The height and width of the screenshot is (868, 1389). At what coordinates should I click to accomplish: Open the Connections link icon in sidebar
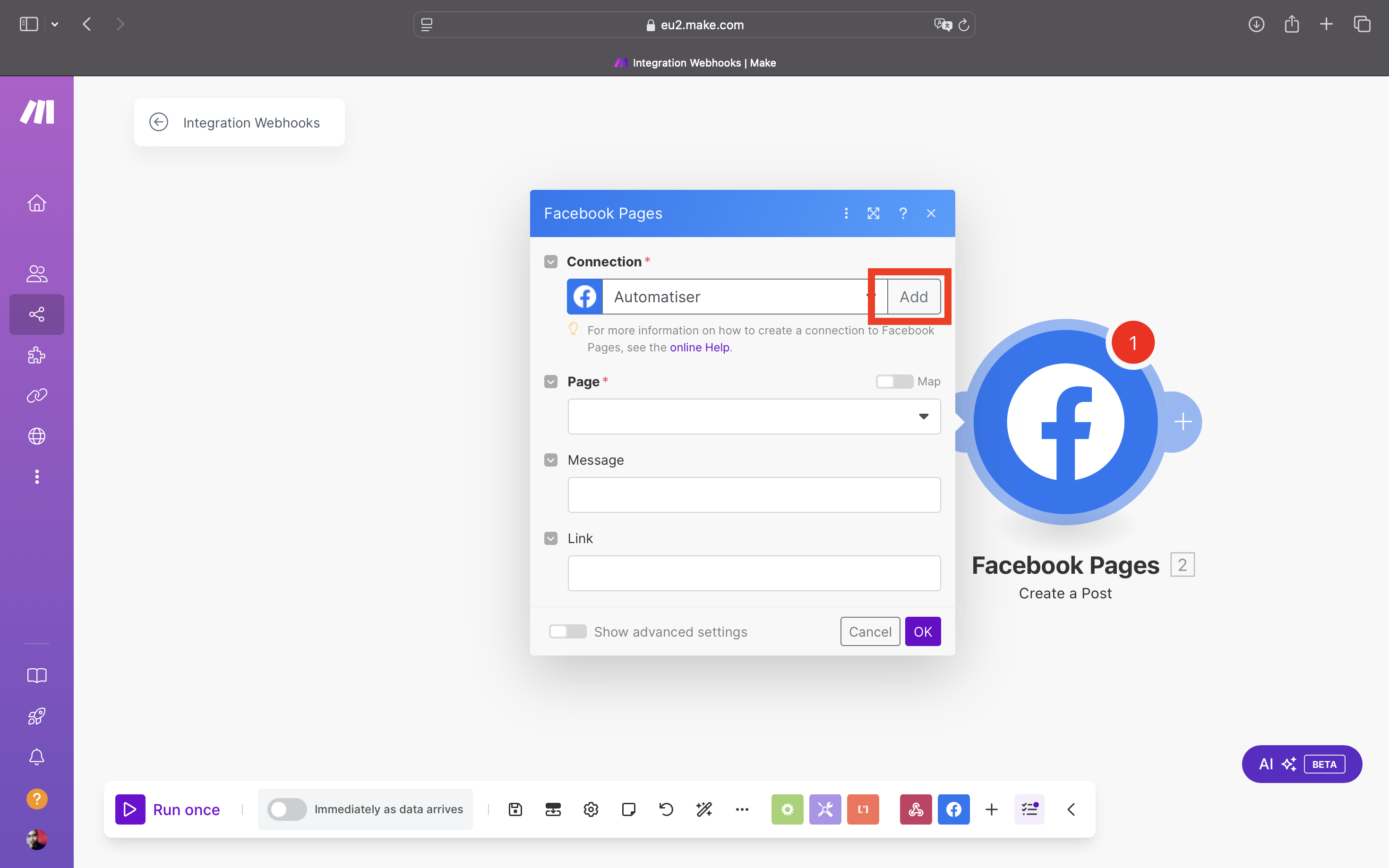click(37, 396)
